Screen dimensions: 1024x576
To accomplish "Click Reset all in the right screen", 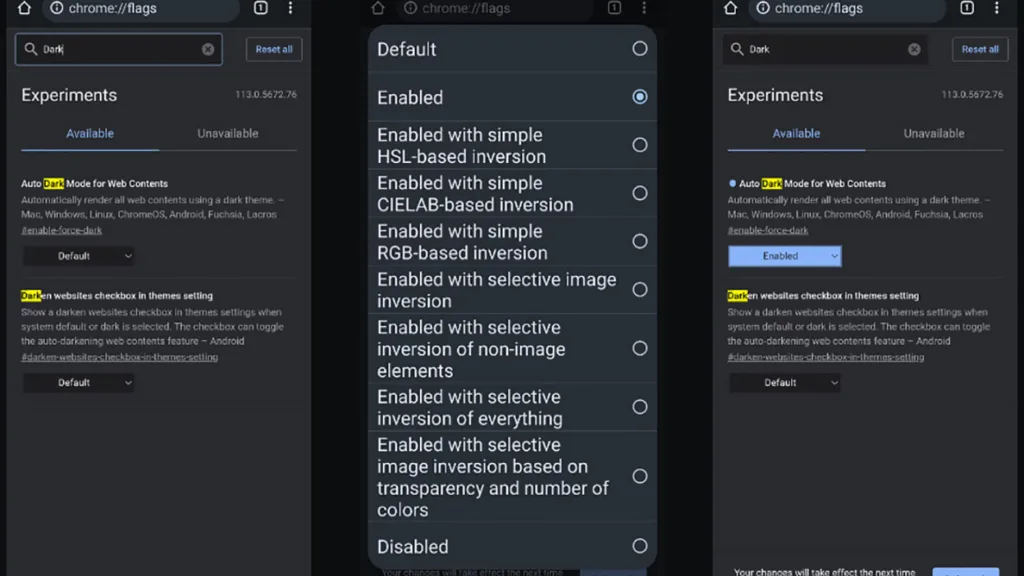I will coord(980,49).
